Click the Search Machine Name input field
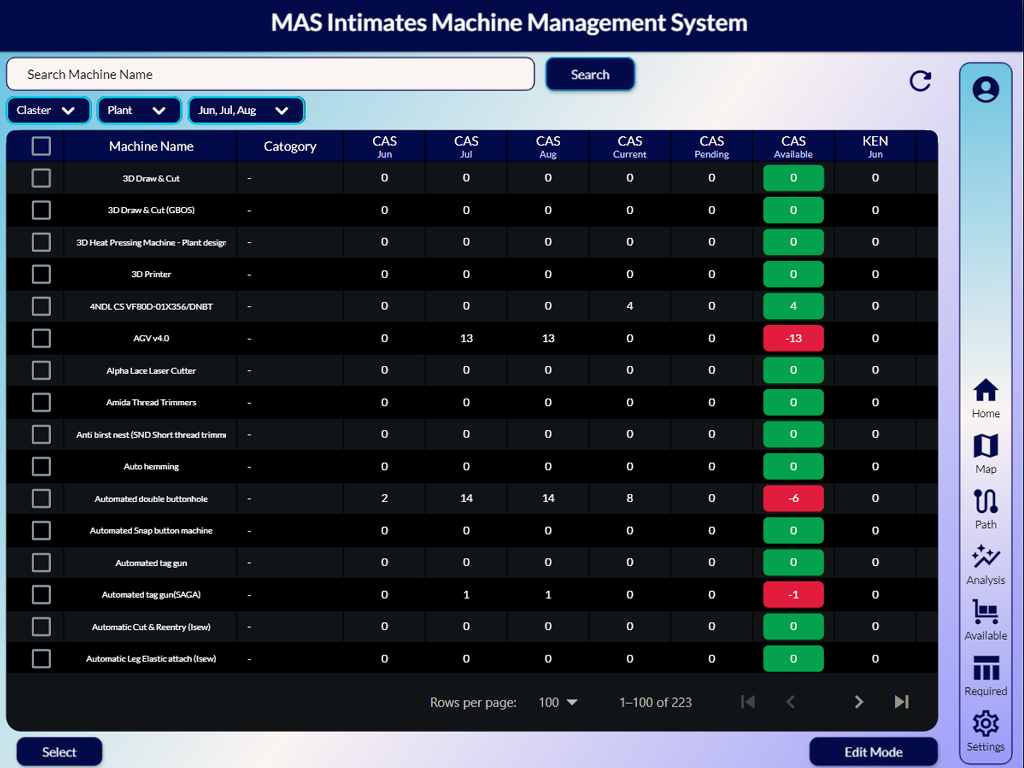1024x768 pixels. pos(270,74)
